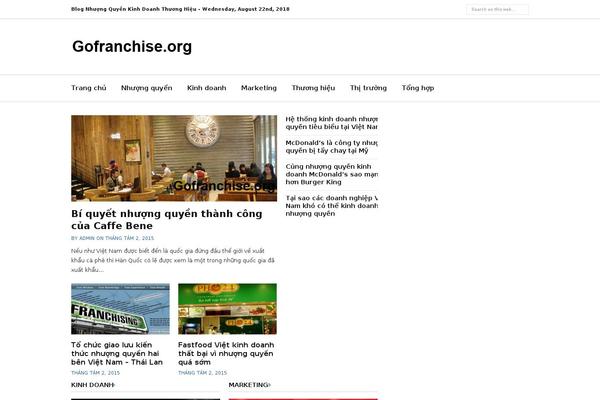Open the MARKETING section heading

(x=249, y=385)
